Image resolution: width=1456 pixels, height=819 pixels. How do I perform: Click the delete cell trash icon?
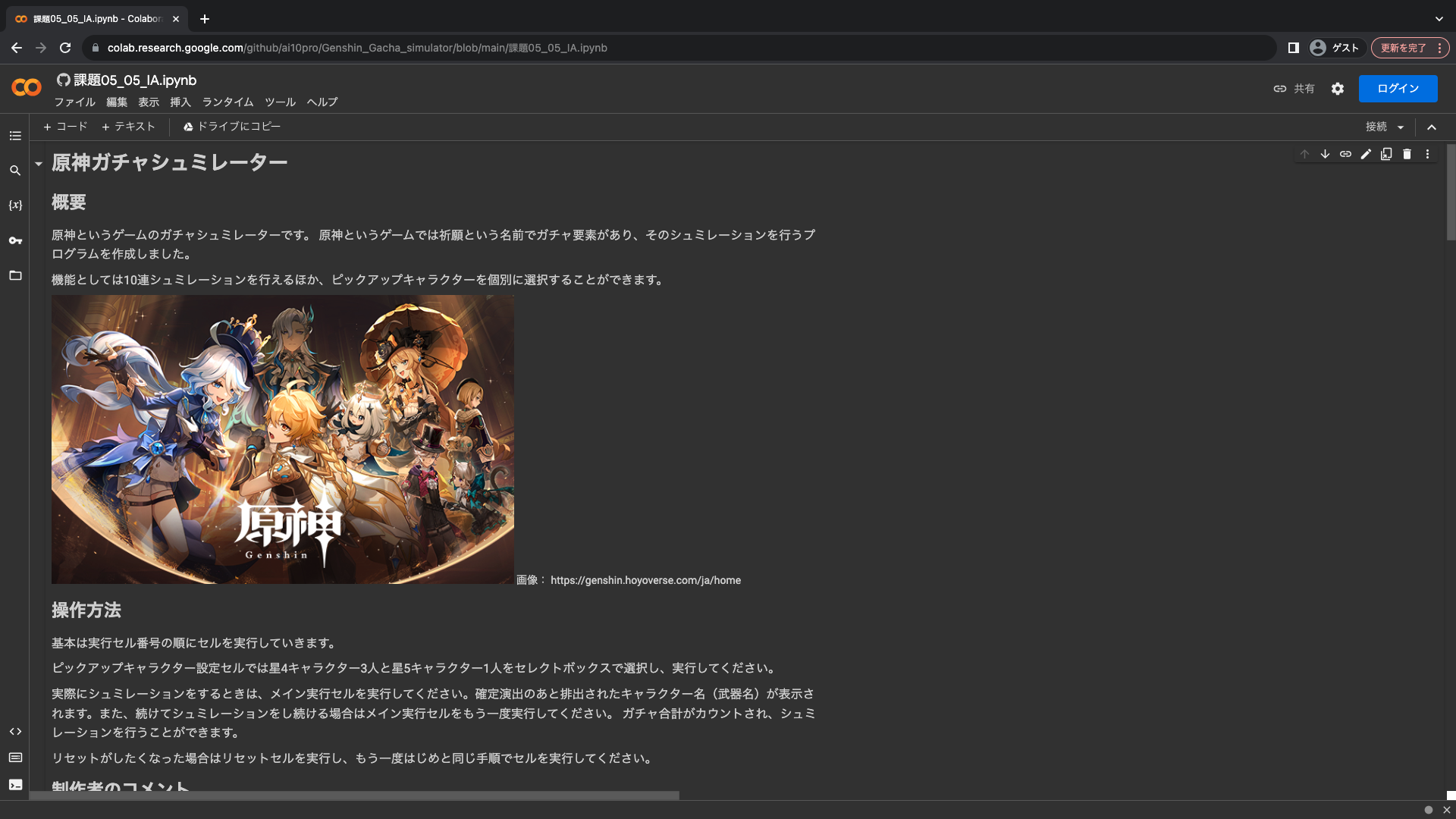[x=1407, y=154]
